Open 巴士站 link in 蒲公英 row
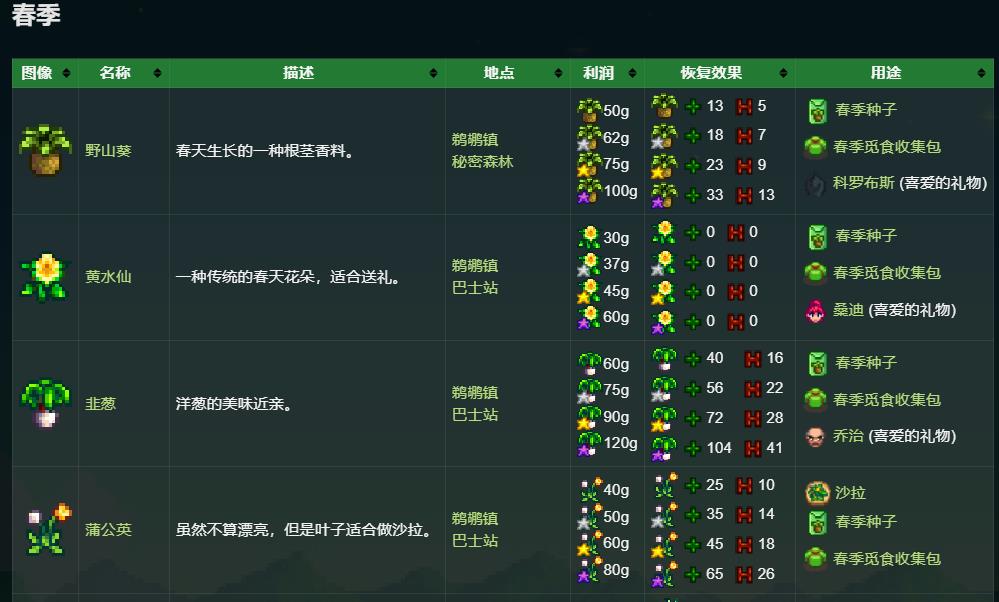The width and height of the screenshot is (999, 602). (475, 541)
